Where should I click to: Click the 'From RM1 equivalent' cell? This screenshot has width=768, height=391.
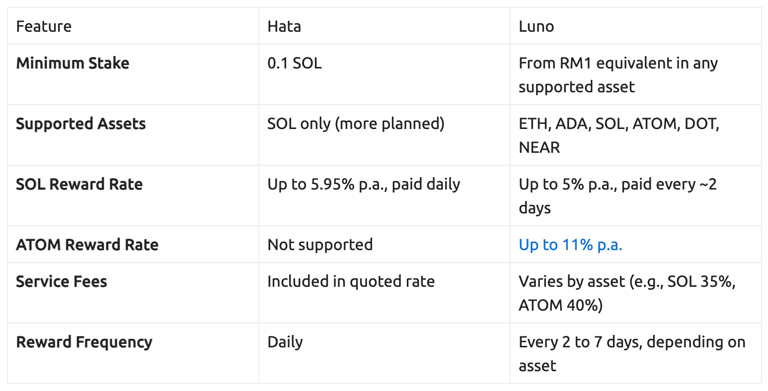(x=618, y=75)
